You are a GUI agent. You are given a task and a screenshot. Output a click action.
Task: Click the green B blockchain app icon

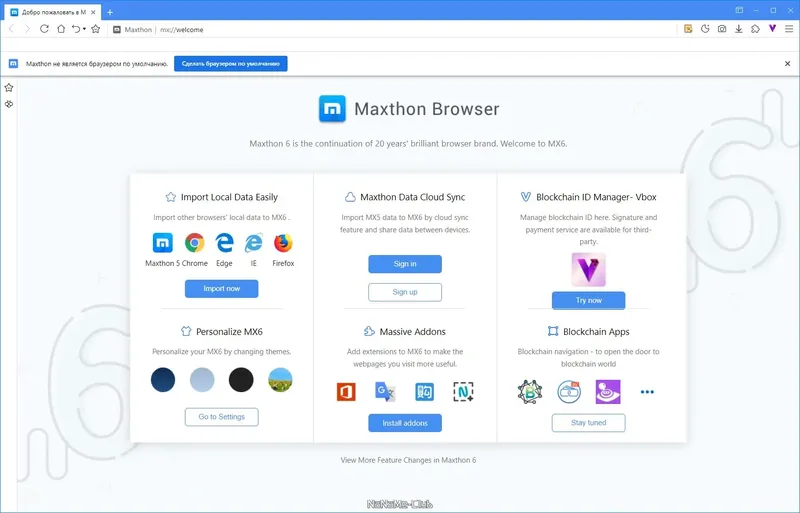coord(530,392)
